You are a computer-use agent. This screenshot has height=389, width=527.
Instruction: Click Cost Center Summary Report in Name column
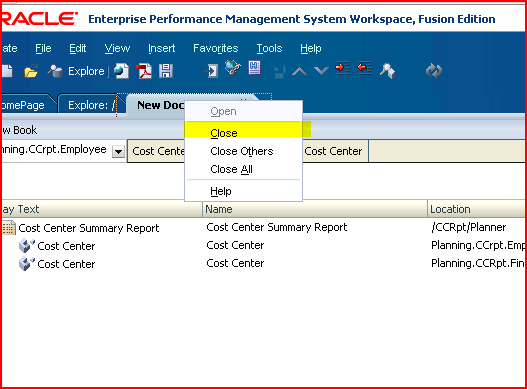click(277, 227)
